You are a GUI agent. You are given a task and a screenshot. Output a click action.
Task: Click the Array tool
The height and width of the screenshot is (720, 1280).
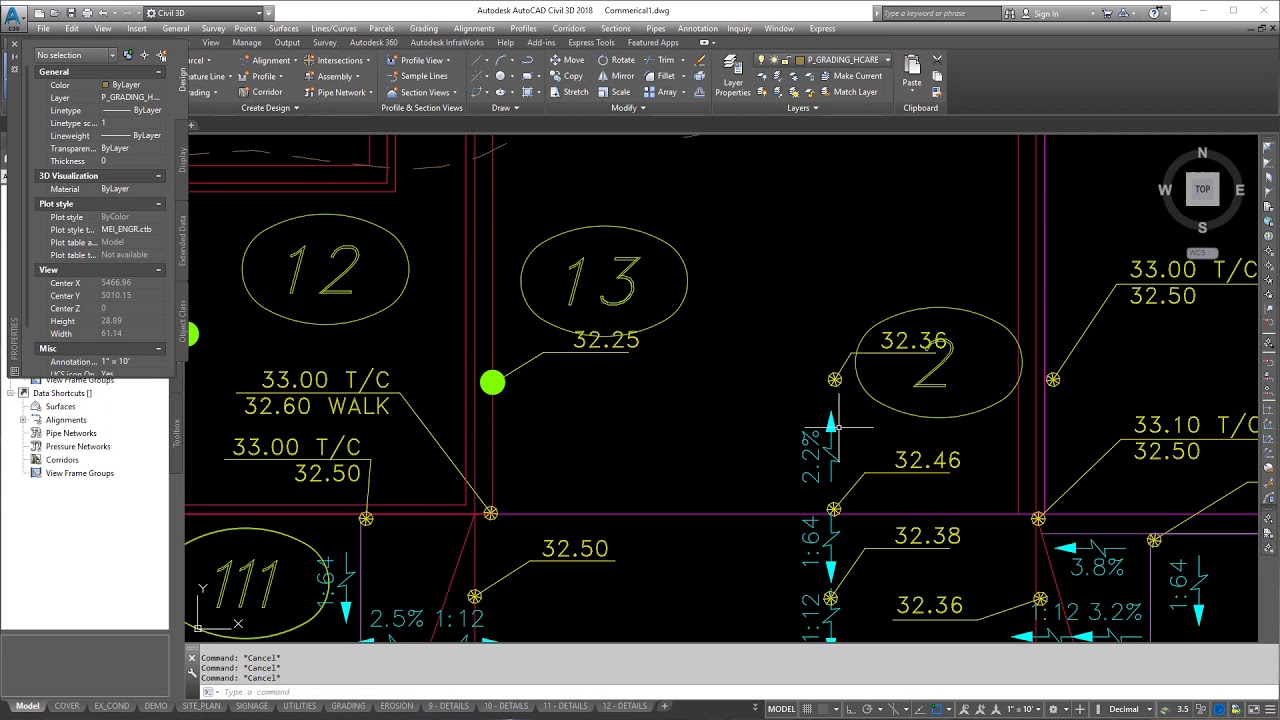pos(661,92)
